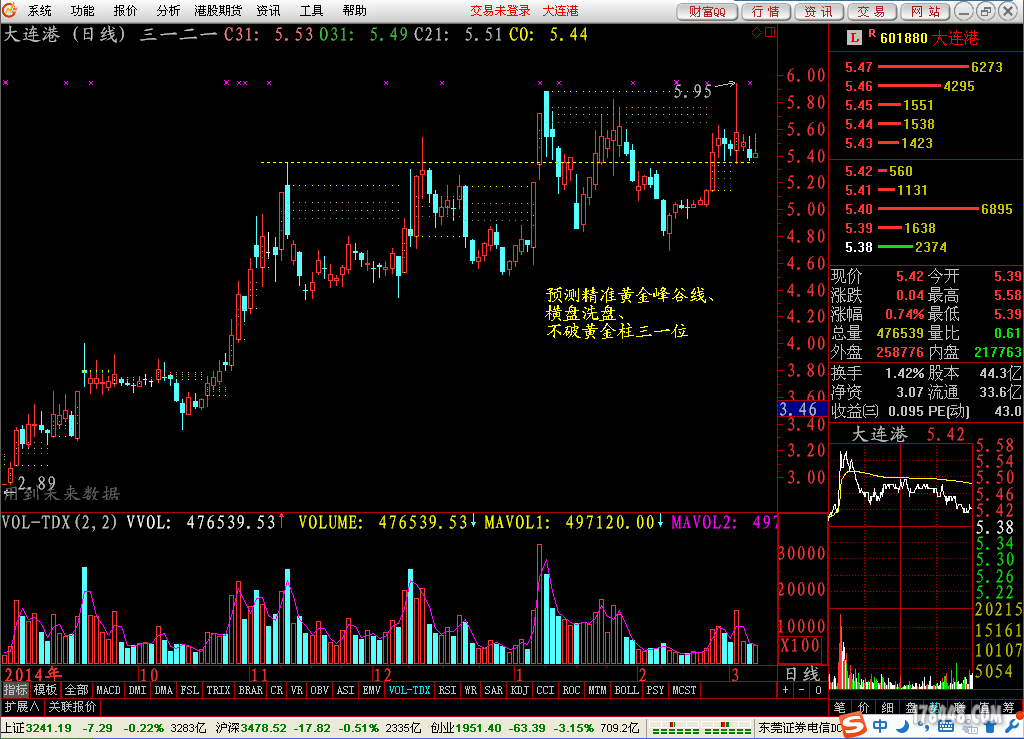Click the highlighted 3.46 price axis marker
This screenshot has width=1024, height=739.
click(x=803, y=409)
